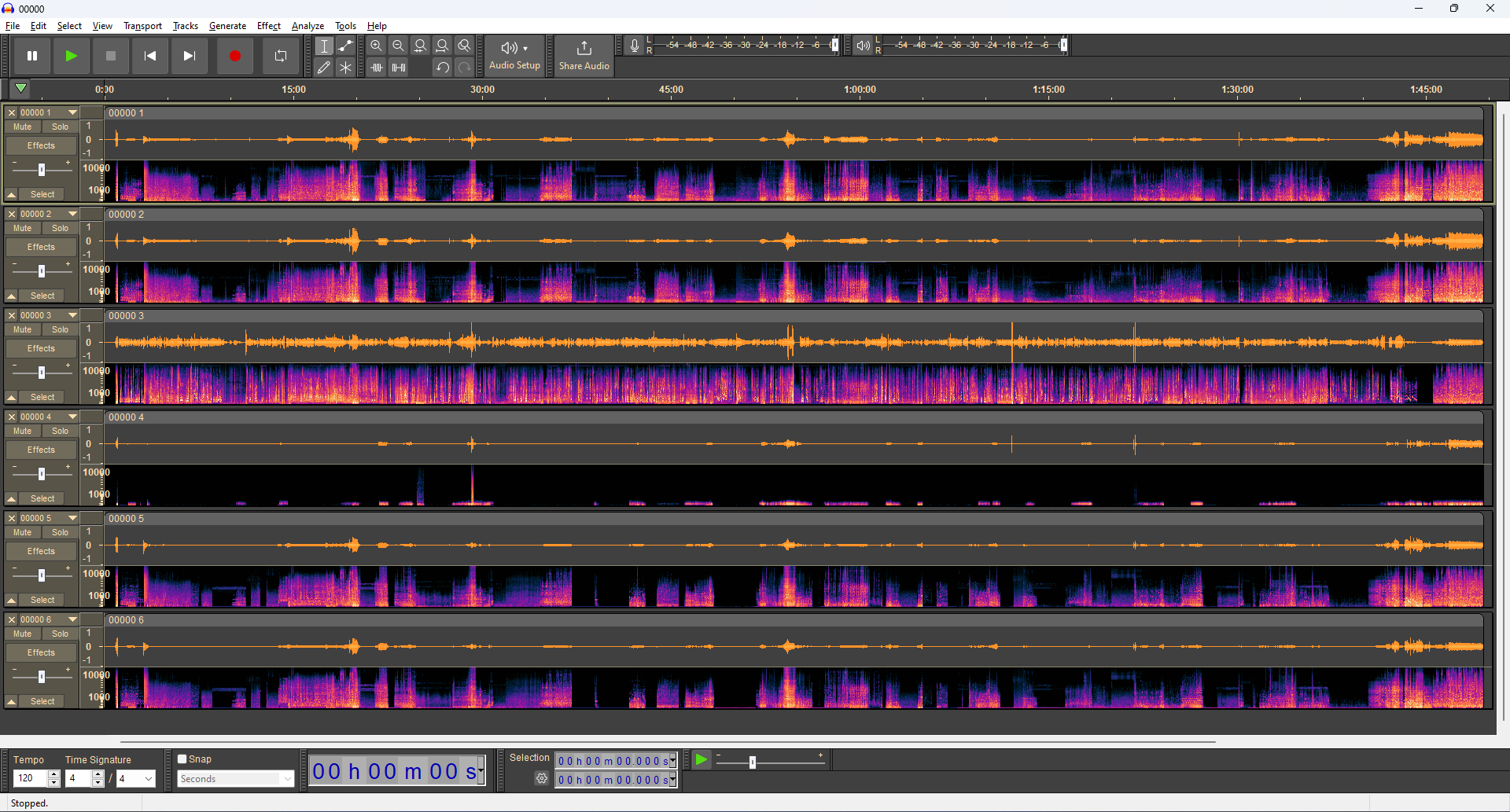Image resolution: width=1510 pixels, height=812 pixels.
Task: Open the Tracks menu
Action: coord(186,26)
